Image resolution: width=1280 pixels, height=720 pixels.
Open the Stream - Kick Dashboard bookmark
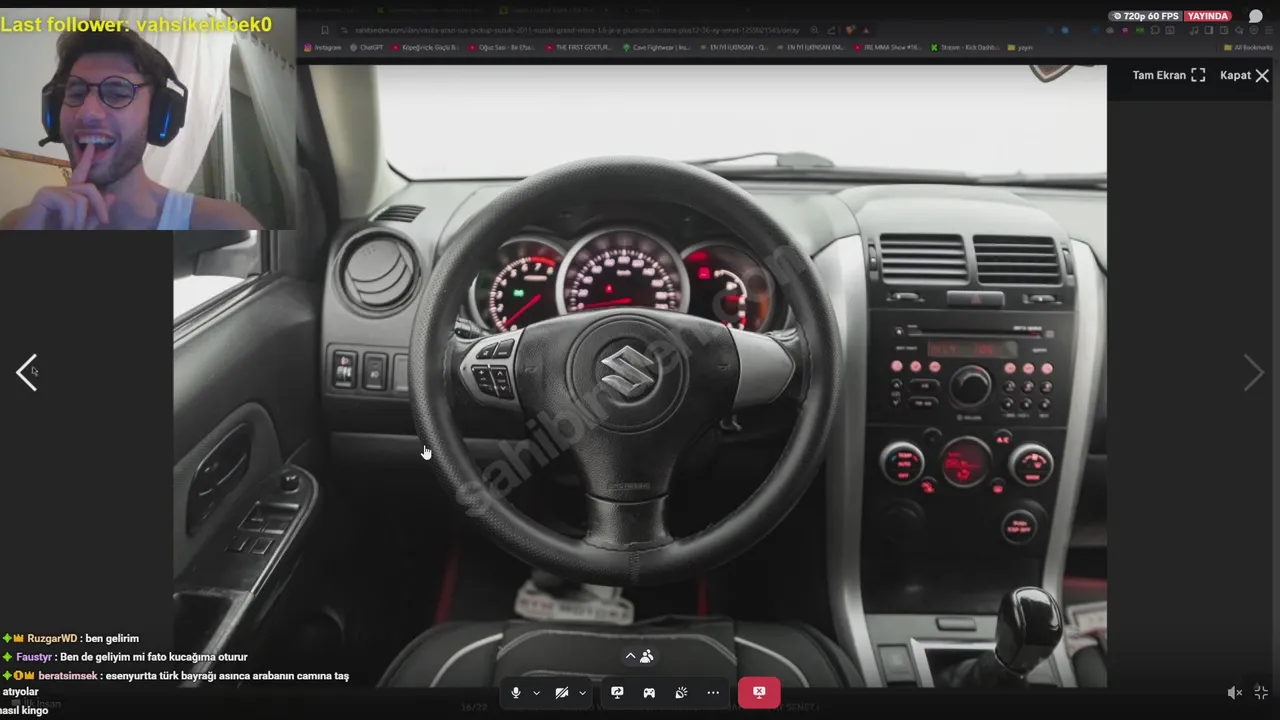pos(965,47)
